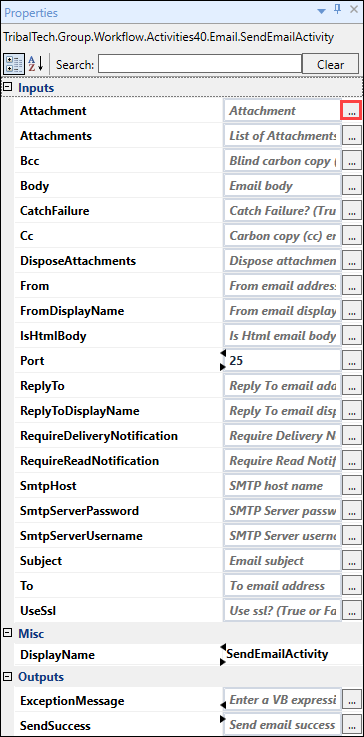Viewport: 364px width, 737px height.
Task: Open expression editor for RequireReadNotification
Action: coord(351,461)
